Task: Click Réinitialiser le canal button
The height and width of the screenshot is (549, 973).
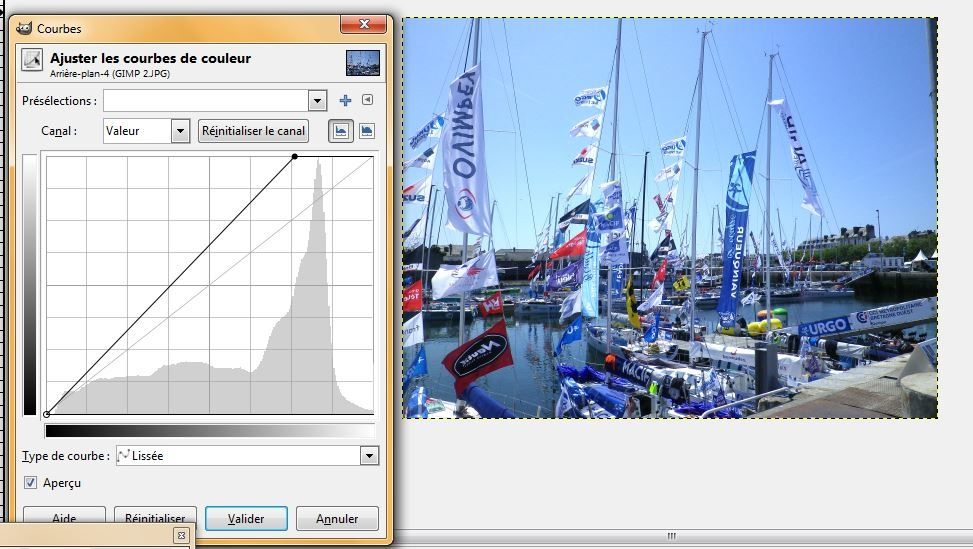Action: click(x=253, y=131)
